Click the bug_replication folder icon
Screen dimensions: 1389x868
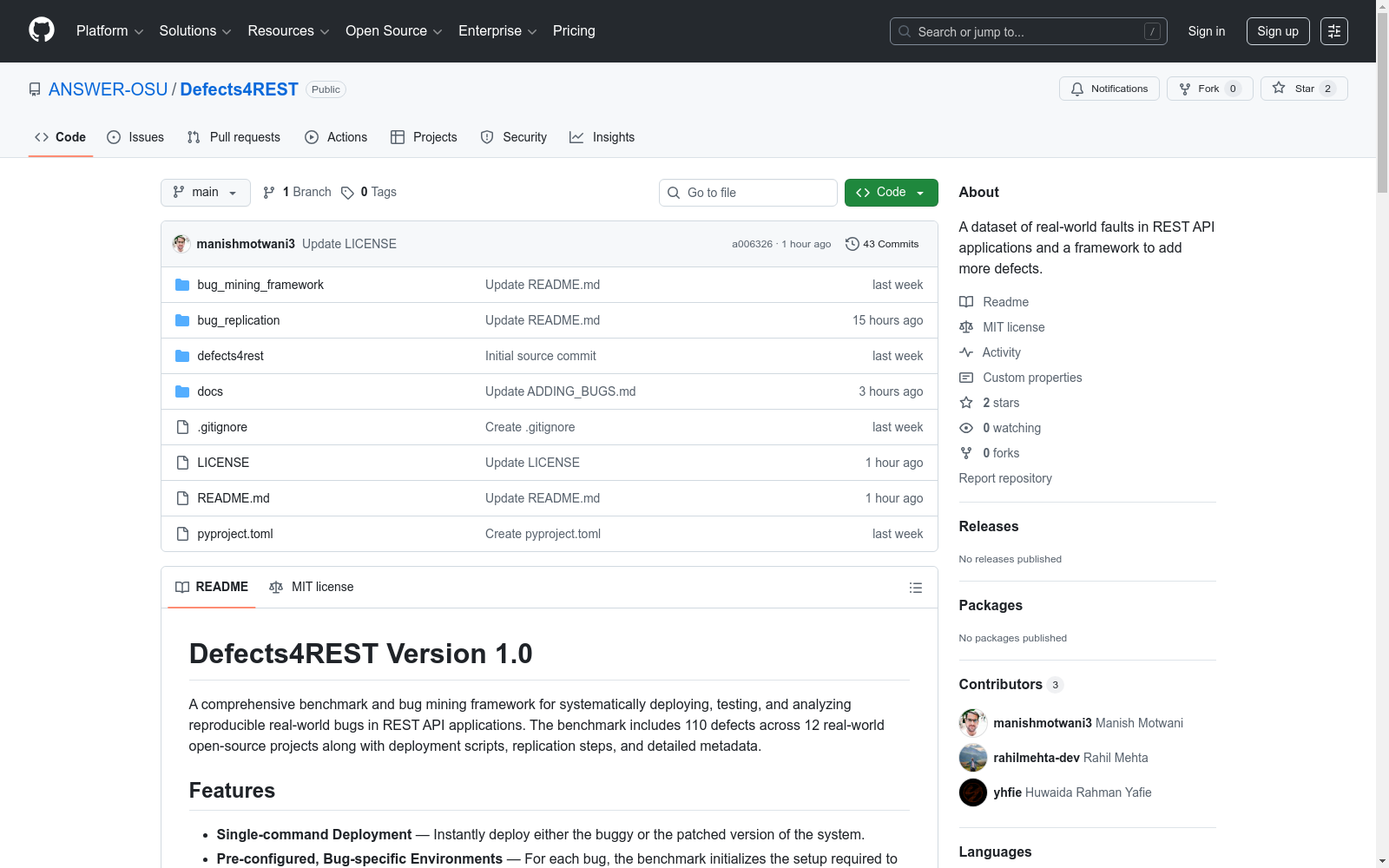[182, 320]
